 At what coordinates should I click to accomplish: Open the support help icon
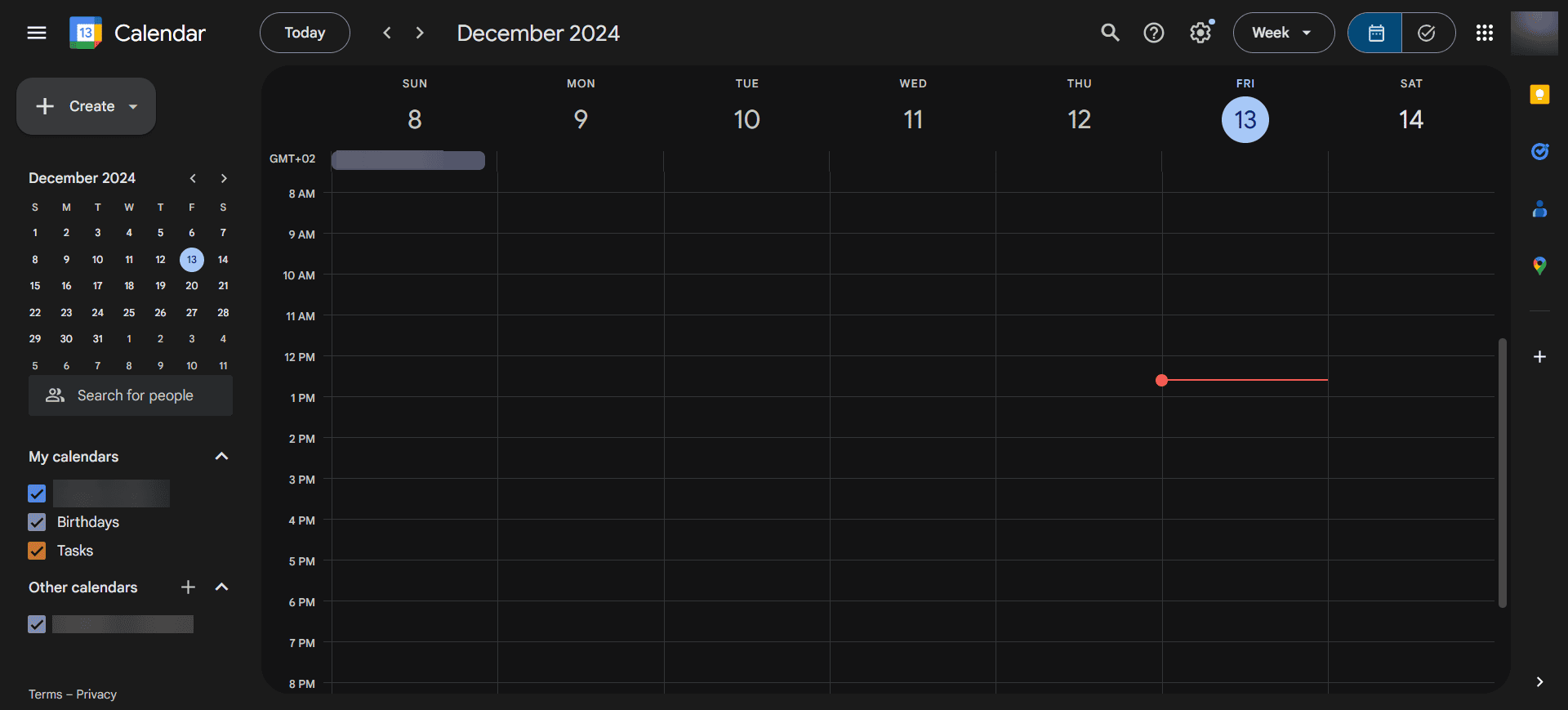coord(1154,33)
